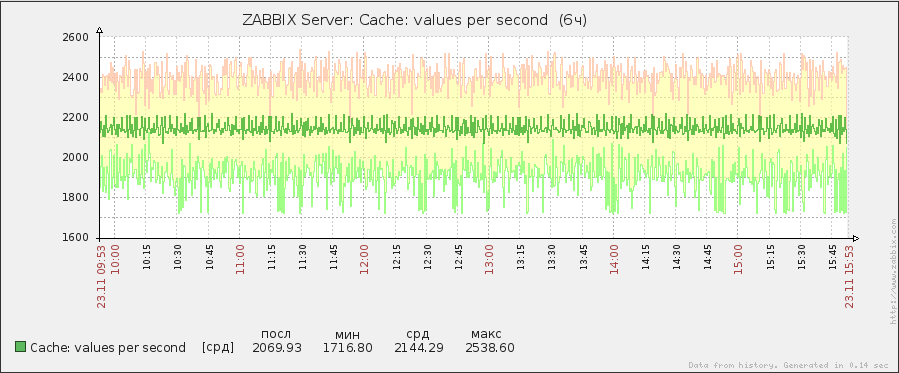This screenshot has width=899, height=373.
Task: Click the 11:45 time axis label
Action: [333, 257]
